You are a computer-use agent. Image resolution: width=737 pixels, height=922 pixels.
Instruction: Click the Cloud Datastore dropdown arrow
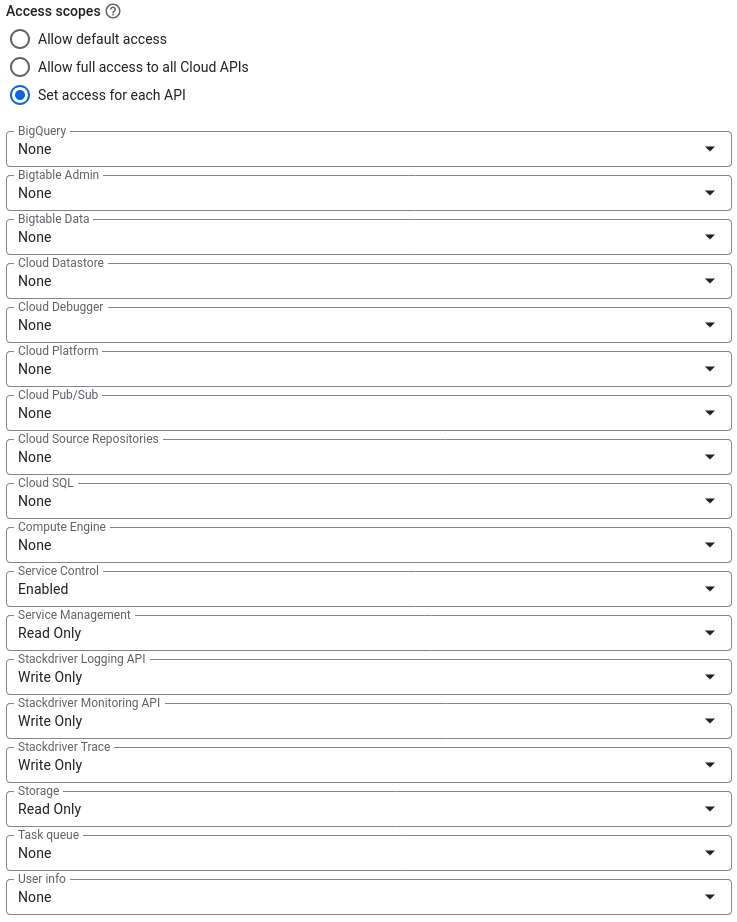(x=710, y=281)
